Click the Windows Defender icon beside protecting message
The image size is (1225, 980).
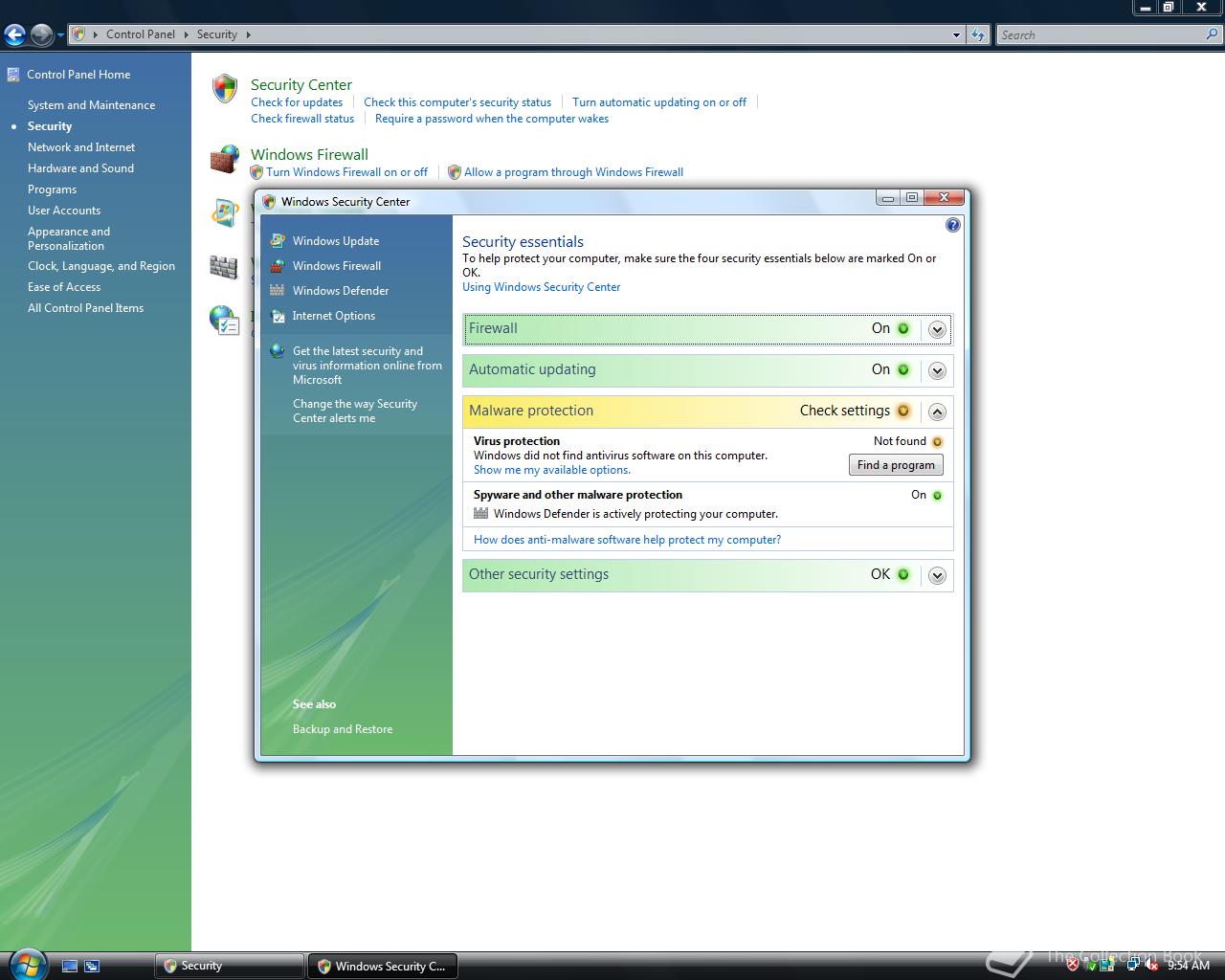pyautogui.click(x=481, y=514)
